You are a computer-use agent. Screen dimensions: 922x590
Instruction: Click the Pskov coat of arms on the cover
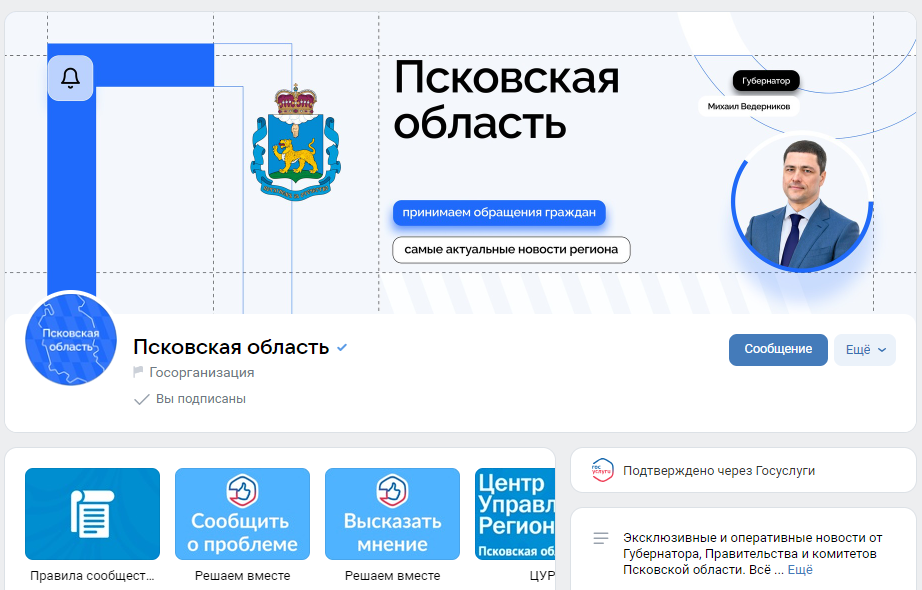(296, 142)
